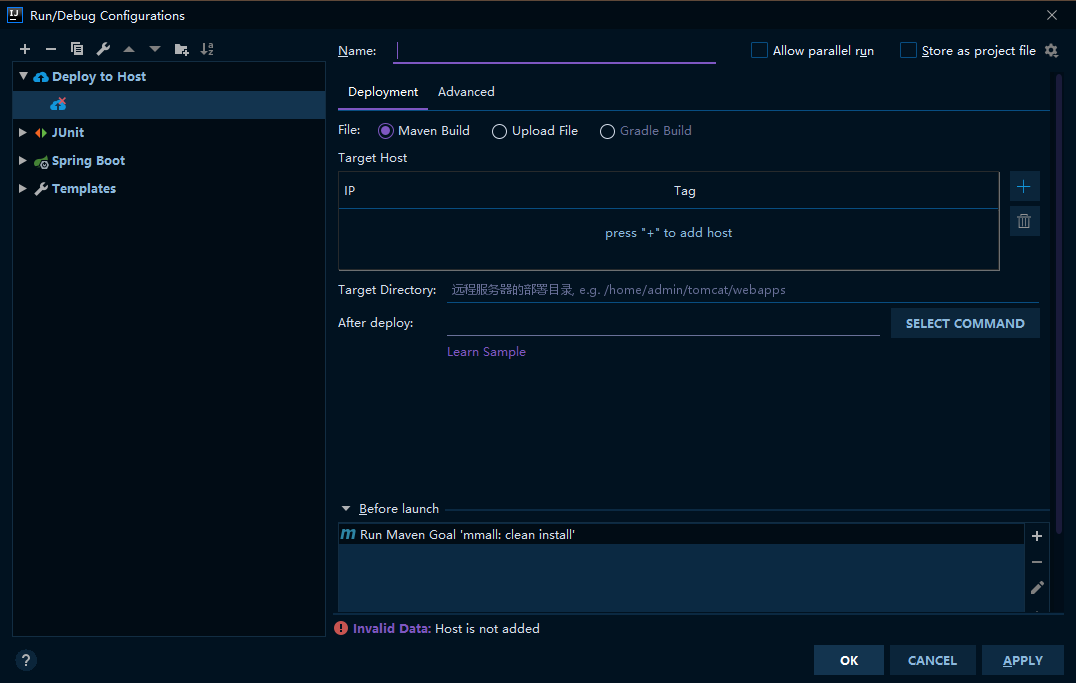1076x683 pixels.
Task: Collapse the Before launch section
Action: click(x=346, y=509)
